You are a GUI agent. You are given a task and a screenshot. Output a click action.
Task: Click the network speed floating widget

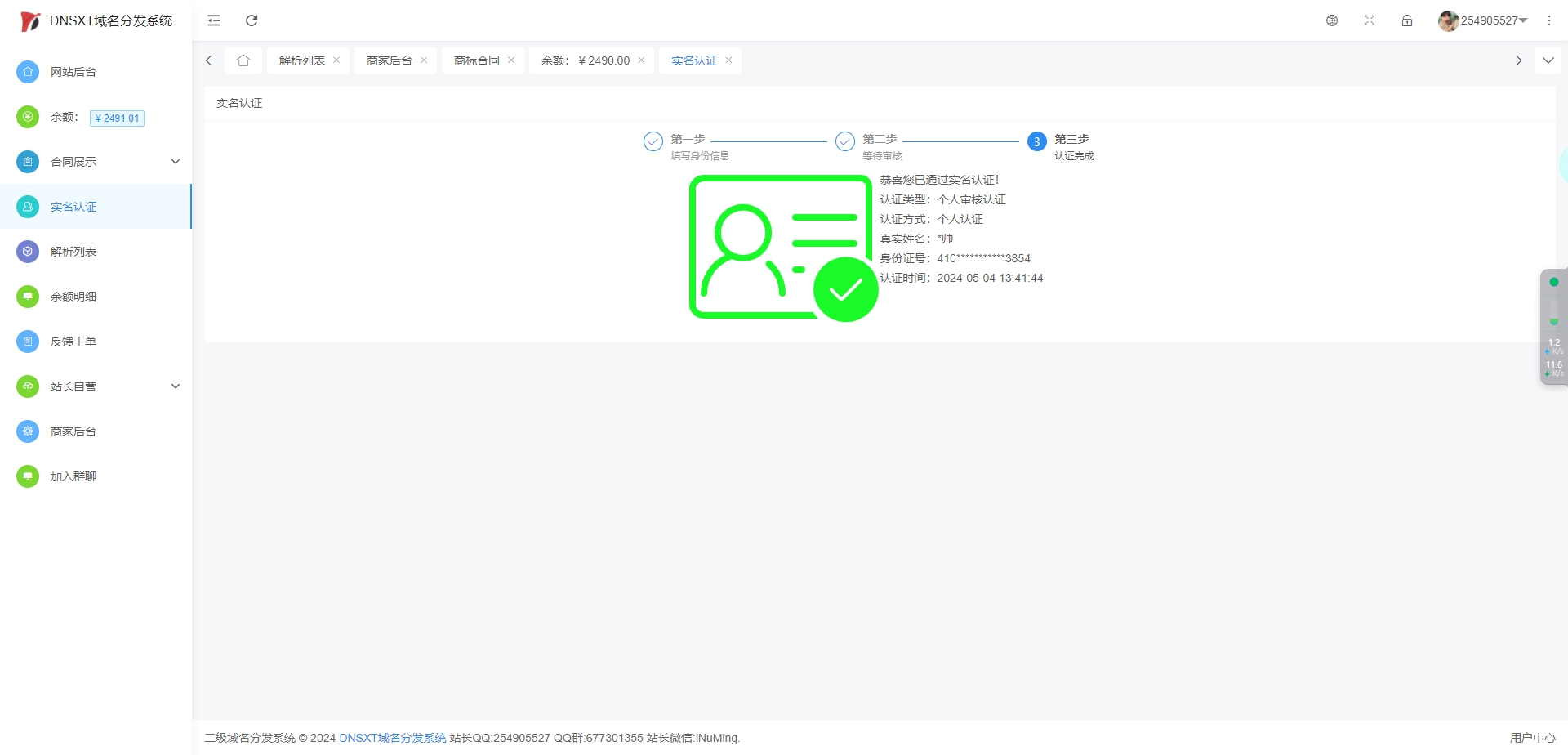point(1553,327)
